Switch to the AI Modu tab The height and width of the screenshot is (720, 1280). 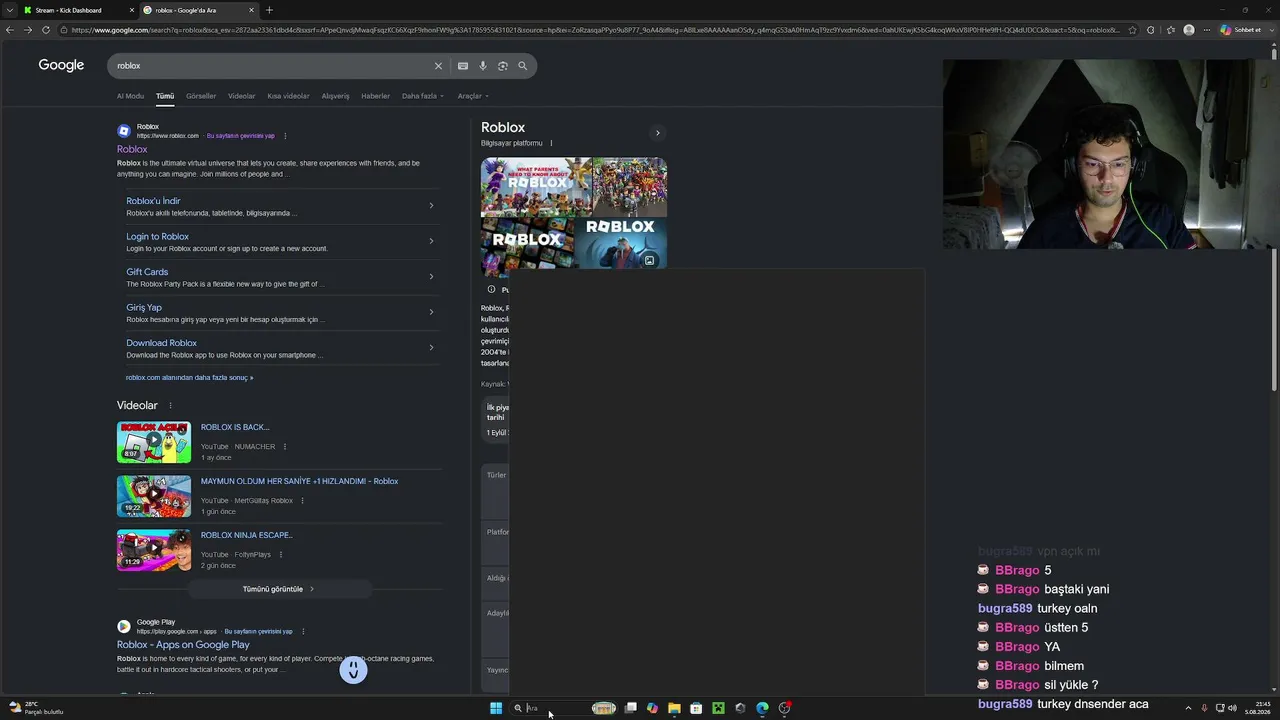tap(130, 96)
